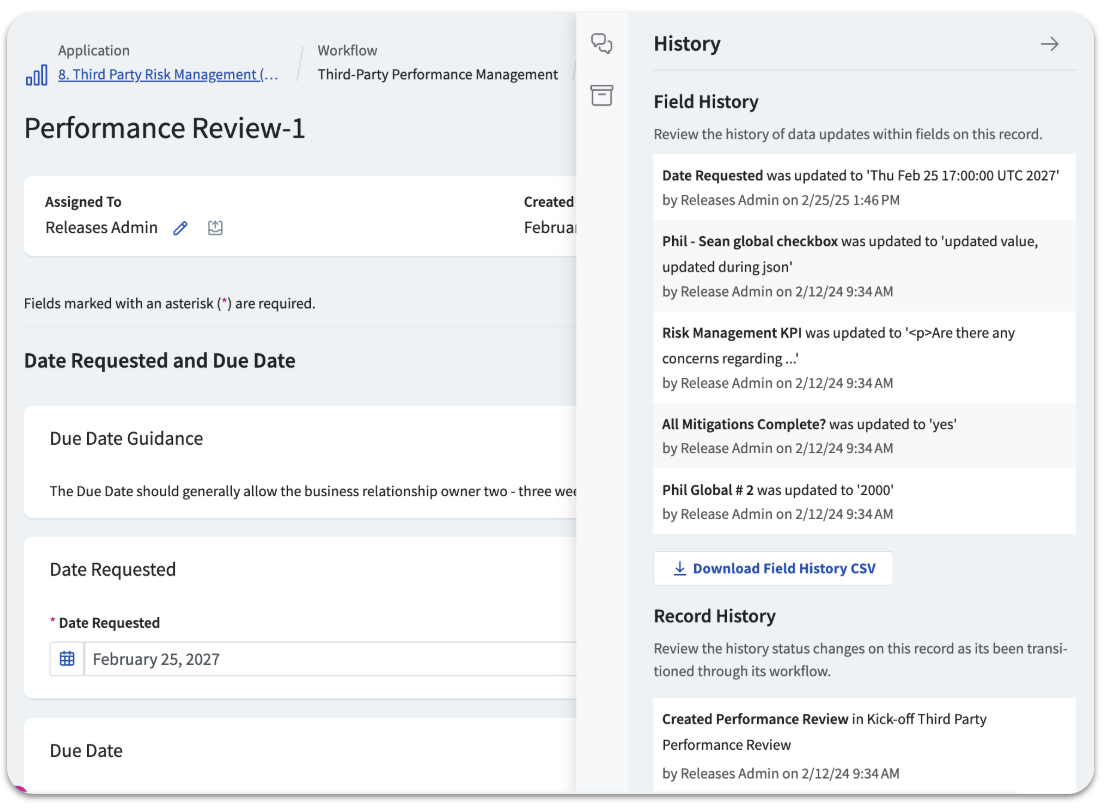Click the Record History heading

pos(715,616)
